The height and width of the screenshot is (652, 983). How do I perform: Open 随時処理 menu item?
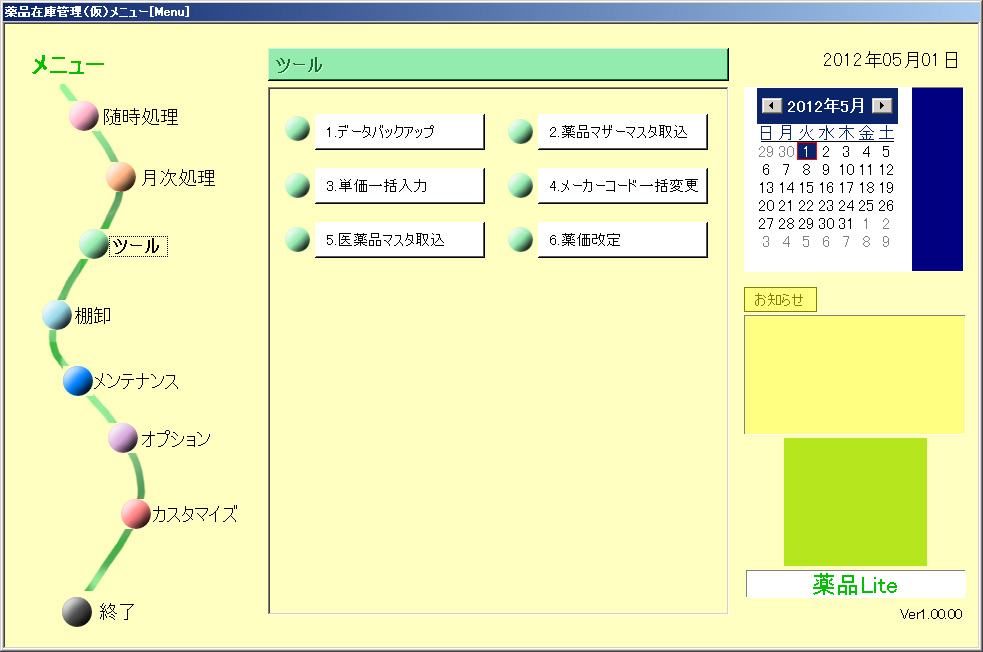coord(140,117)
